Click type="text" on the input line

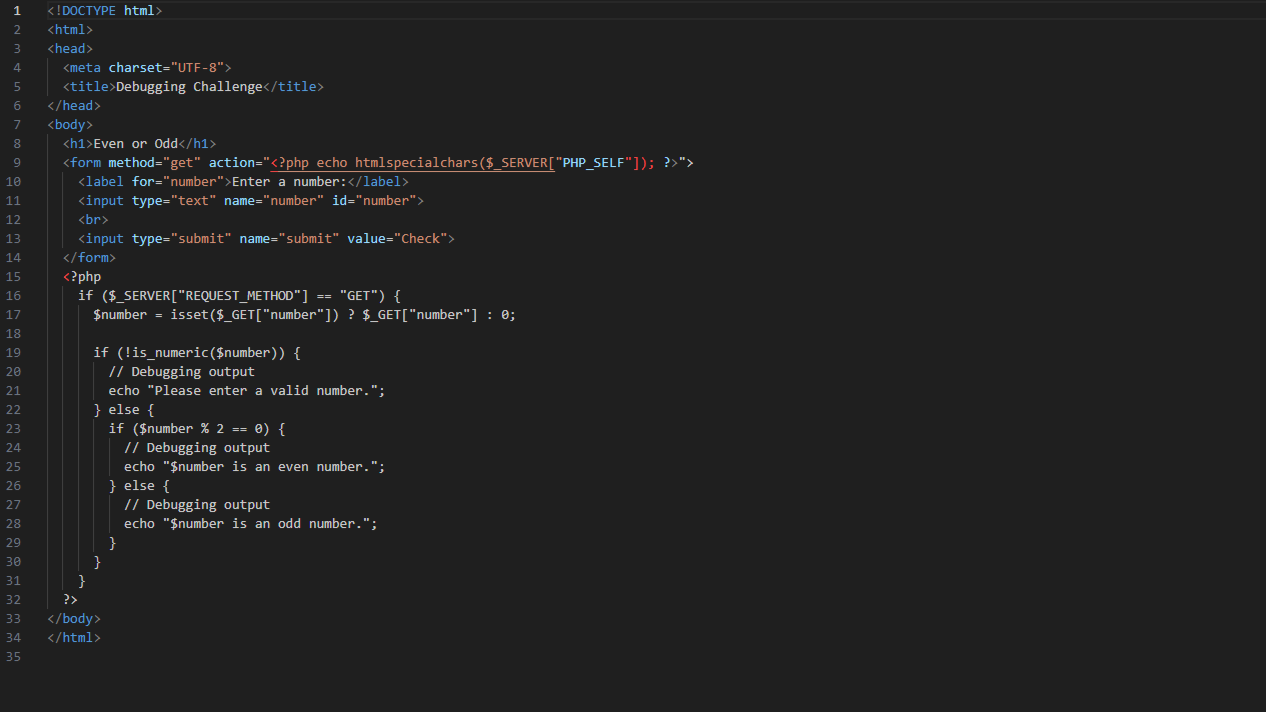174,200
